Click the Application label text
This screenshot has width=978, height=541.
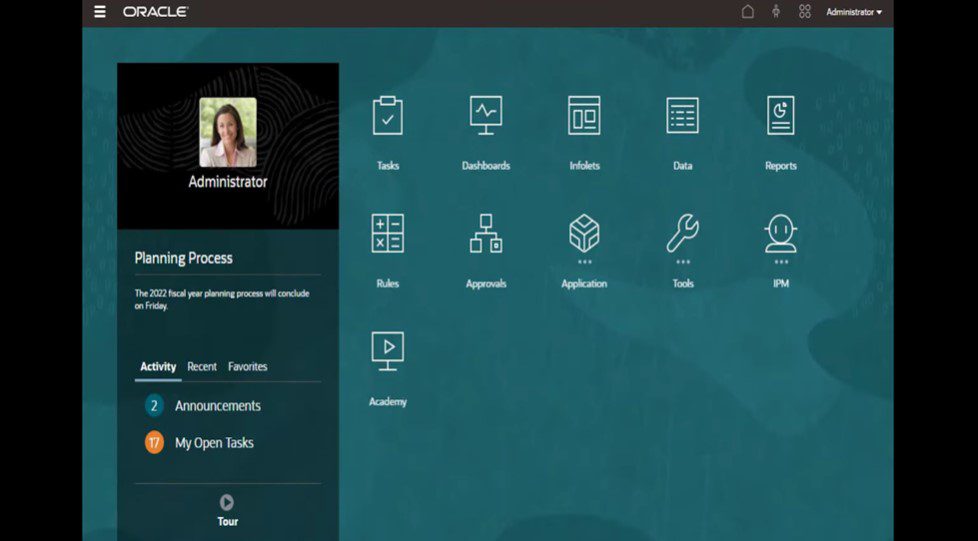pyautogui.click(x=584, y=284)
